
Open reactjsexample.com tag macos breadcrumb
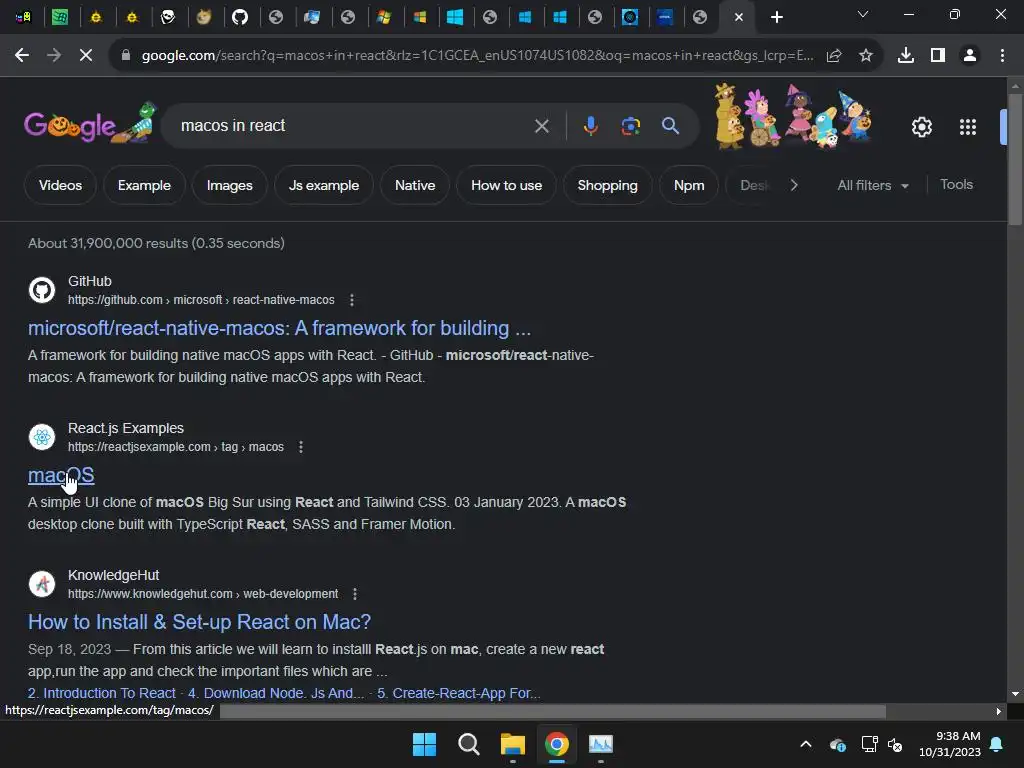176,447
